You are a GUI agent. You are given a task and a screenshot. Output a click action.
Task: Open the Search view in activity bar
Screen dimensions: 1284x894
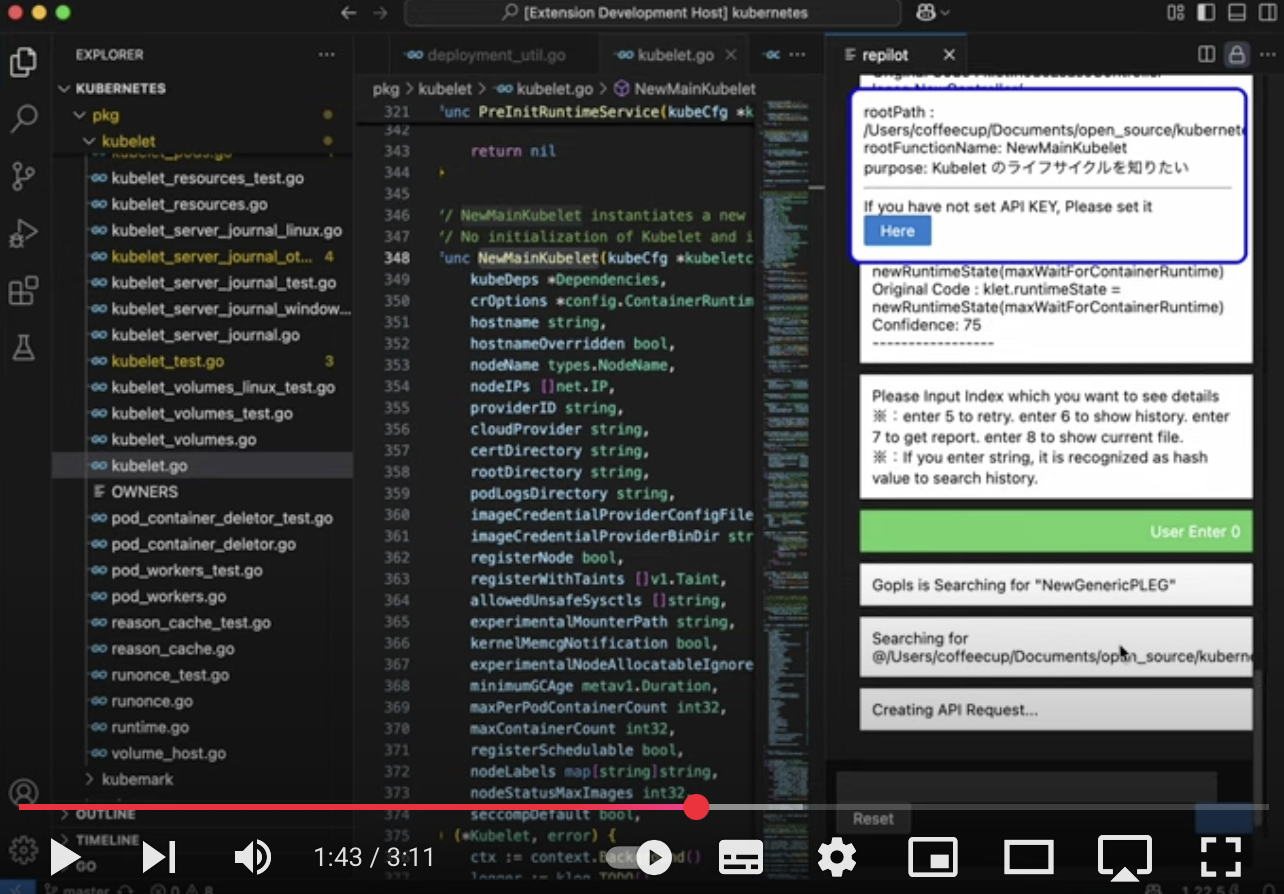click(23, 120)
